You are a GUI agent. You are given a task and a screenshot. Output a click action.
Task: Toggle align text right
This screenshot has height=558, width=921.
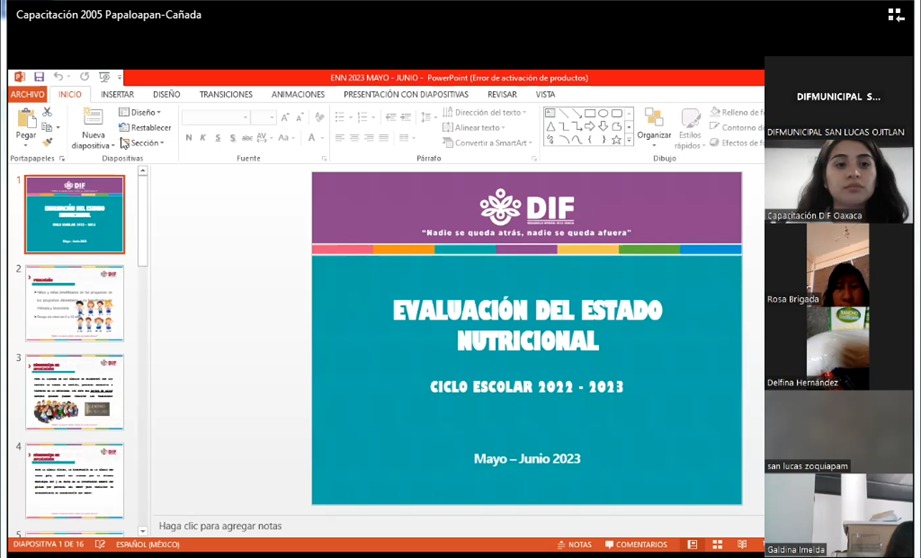click(x=369, y=138)
